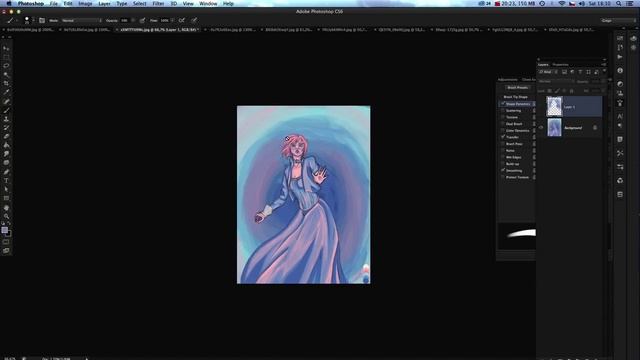Select Brush Tip Shape option
This screenshot has width=640, height=360.
[516, 97]
